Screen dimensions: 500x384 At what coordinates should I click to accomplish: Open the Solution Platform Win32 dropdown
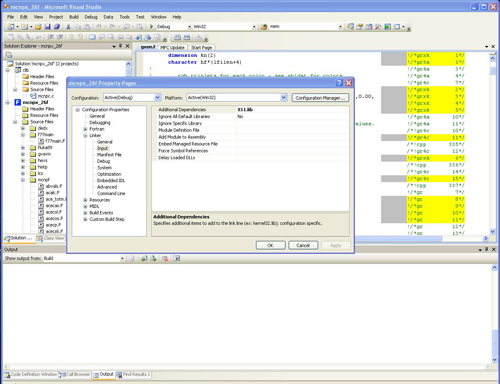pyautogui.click(x=254, y=27)
